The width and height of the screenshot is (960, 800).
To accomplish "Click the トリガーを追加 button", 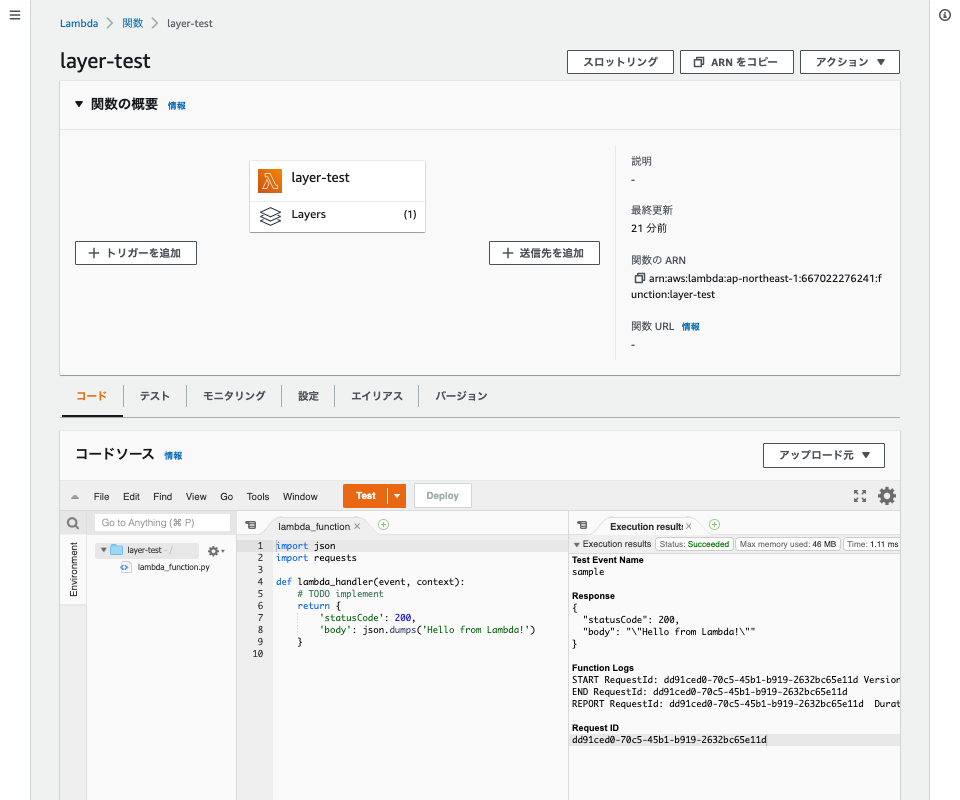I will click(x=135, y=252).
